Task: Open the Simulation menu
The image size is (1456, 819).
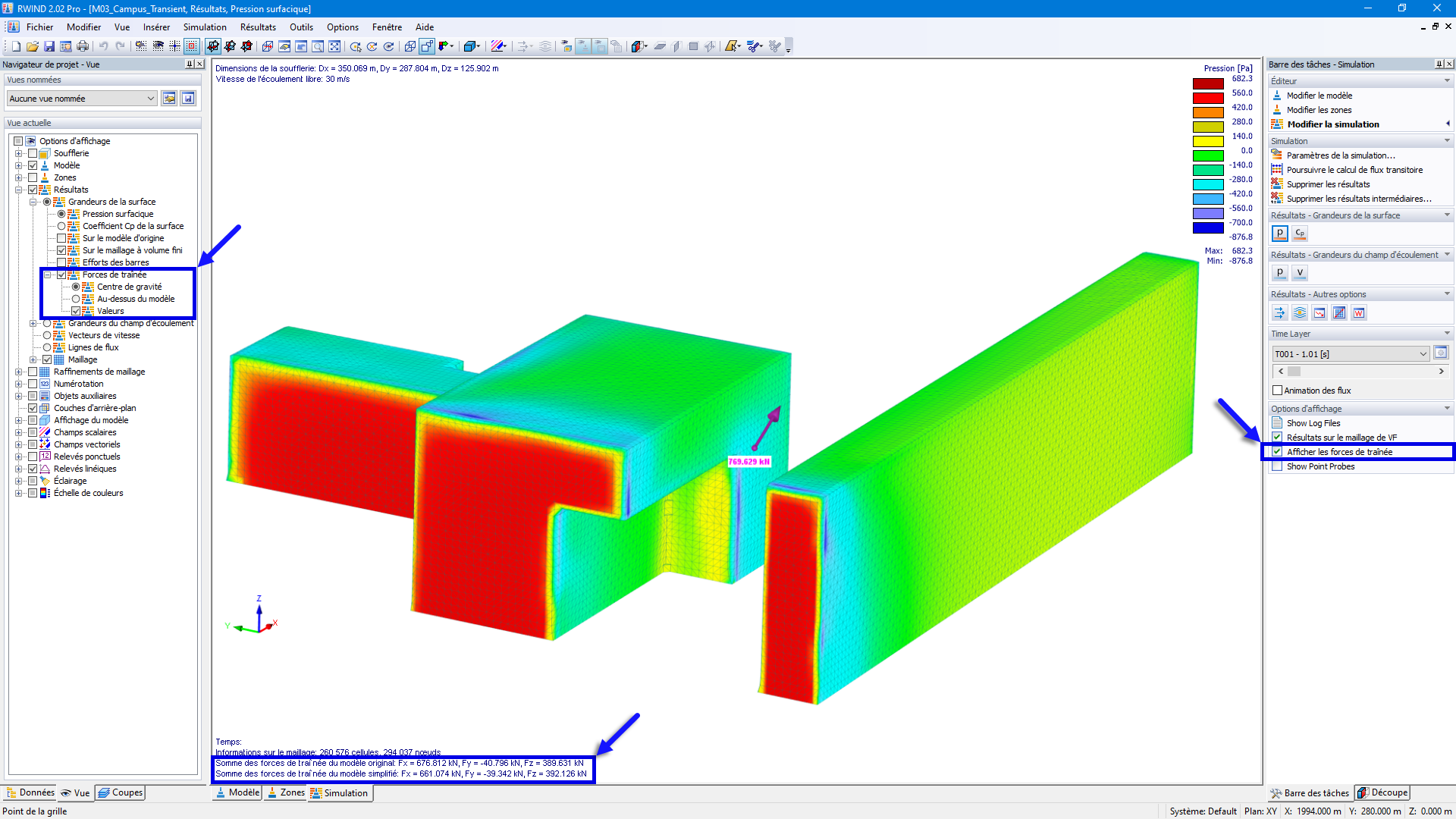Action: pyautogui.click(x=205, y=27)
